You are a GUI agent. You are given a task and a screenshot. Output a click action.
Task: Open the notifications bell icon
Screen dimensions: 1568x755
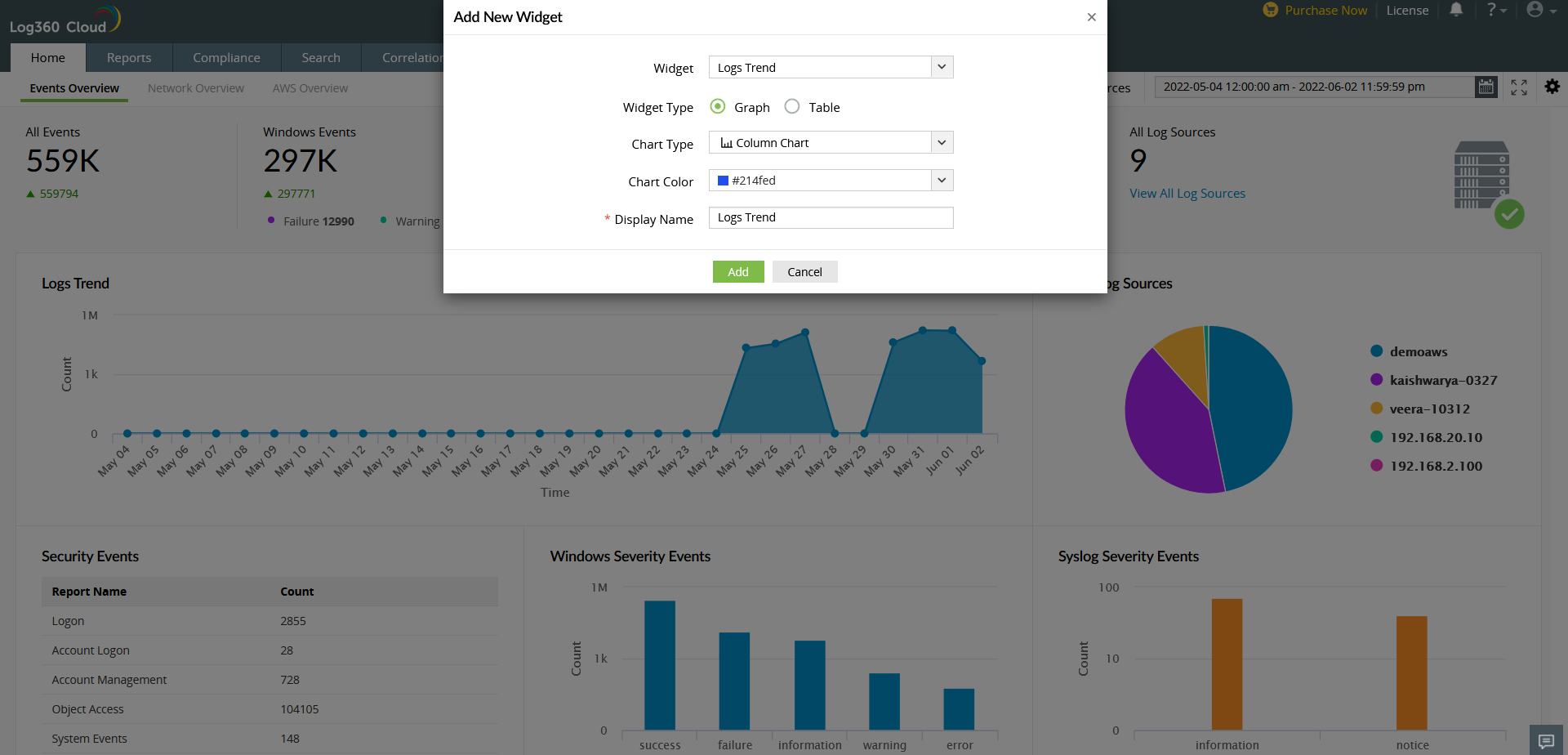click(1456, 10)
